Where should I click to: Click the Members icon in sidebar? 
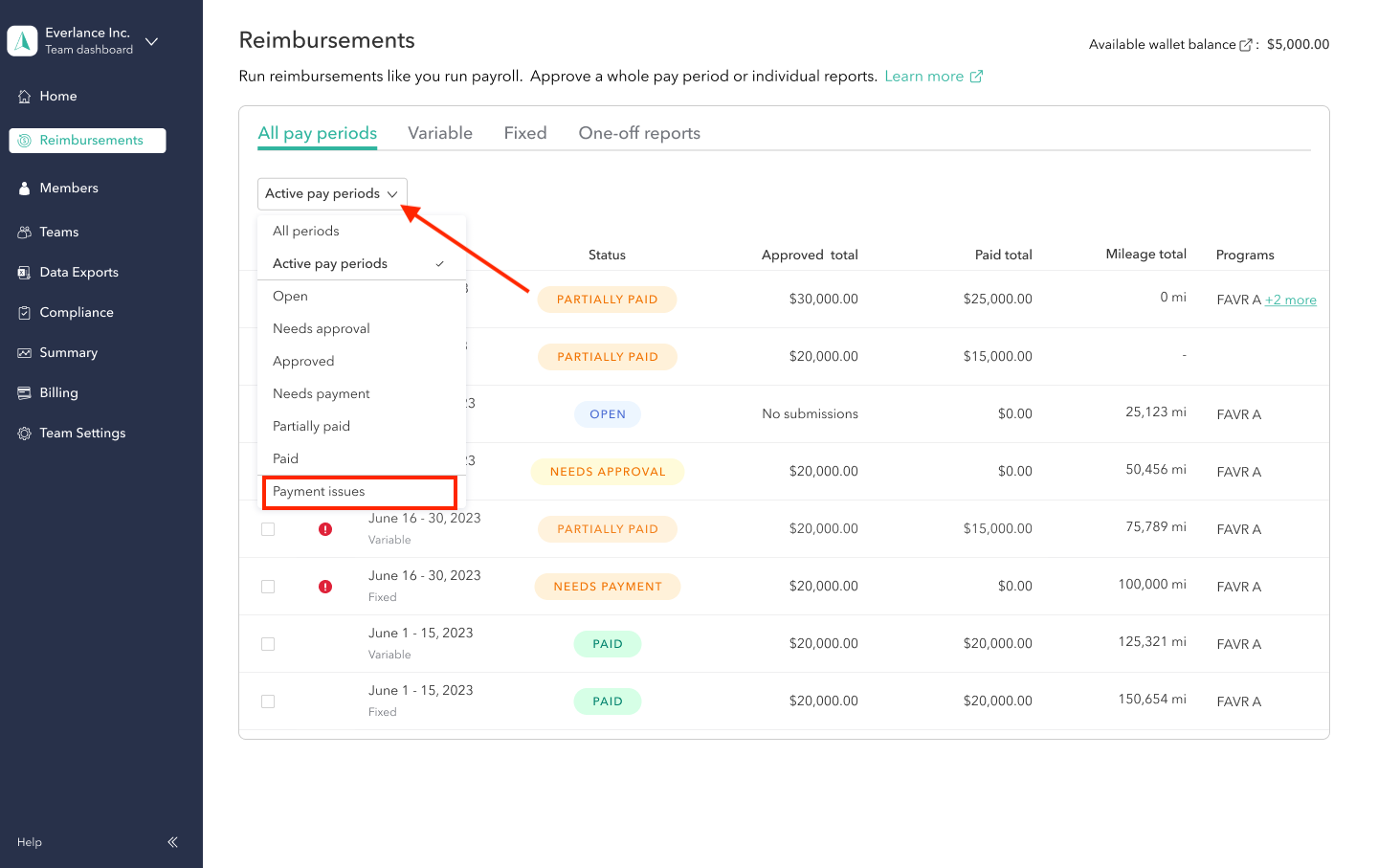point(23,188)
